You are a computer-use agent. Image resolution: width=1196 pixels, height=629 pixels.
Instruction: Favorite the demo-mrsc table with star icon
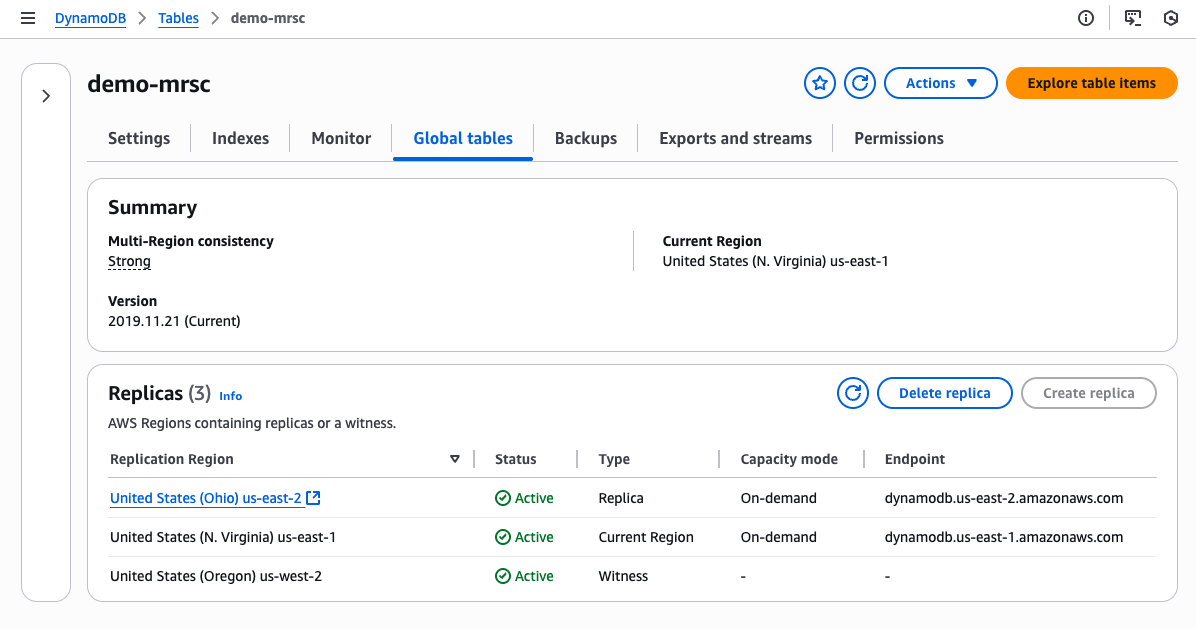(x=820, y=83)
